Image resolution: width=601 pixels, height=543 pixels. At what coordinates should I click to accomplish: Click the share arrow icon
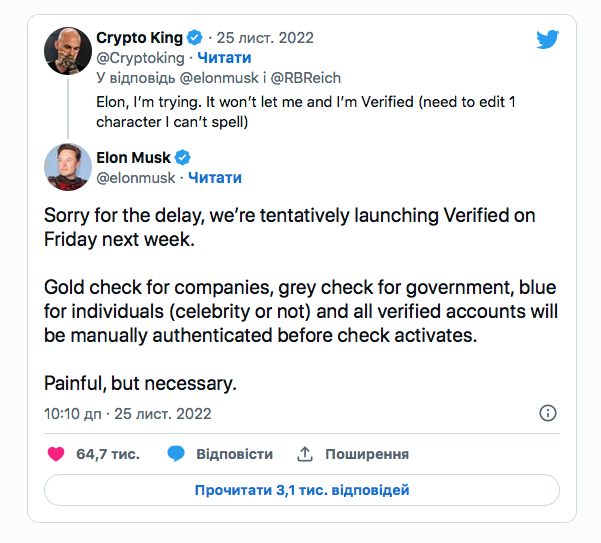pos(305,454)
